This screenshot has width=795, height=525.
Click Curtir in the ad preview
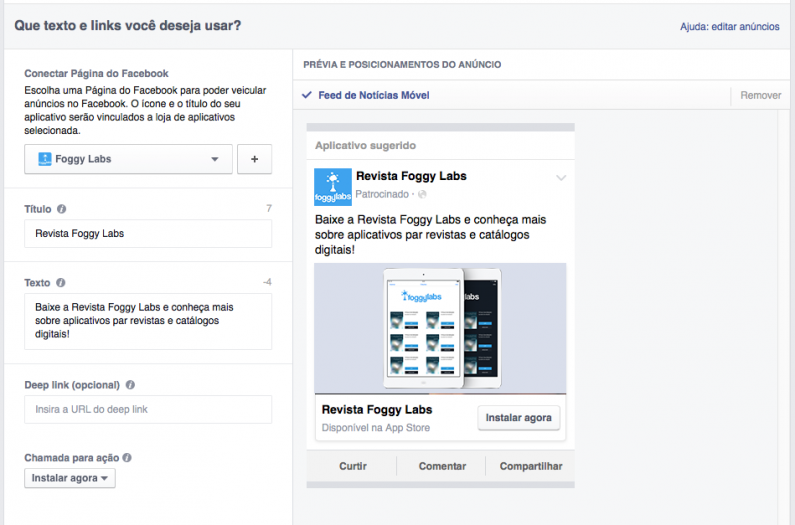pyautogui.click(x=353, y=466)
